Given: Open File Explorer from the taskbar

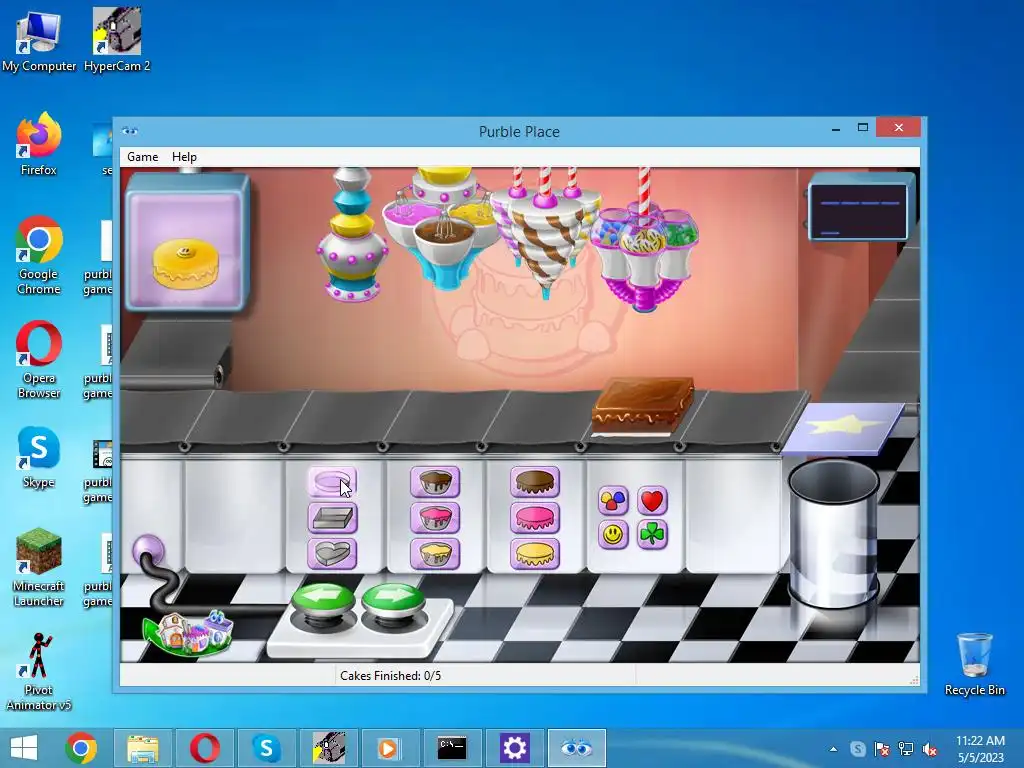Looking at the screenshot, I should pos(142,748).
